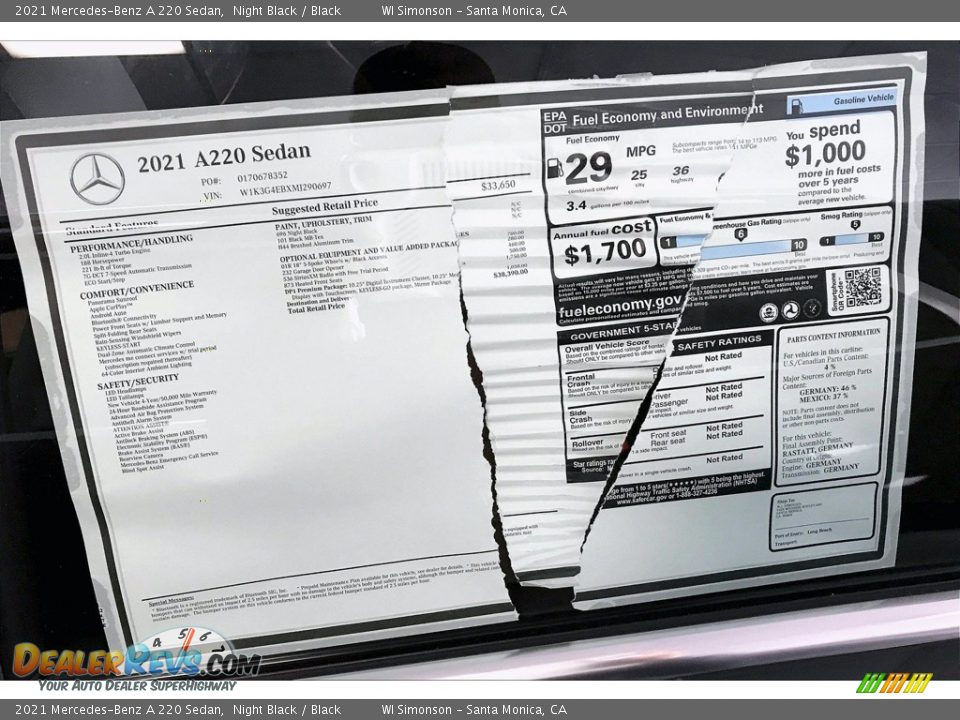
Task: Click the QR code on the fuel label
Action: (863, 287)
